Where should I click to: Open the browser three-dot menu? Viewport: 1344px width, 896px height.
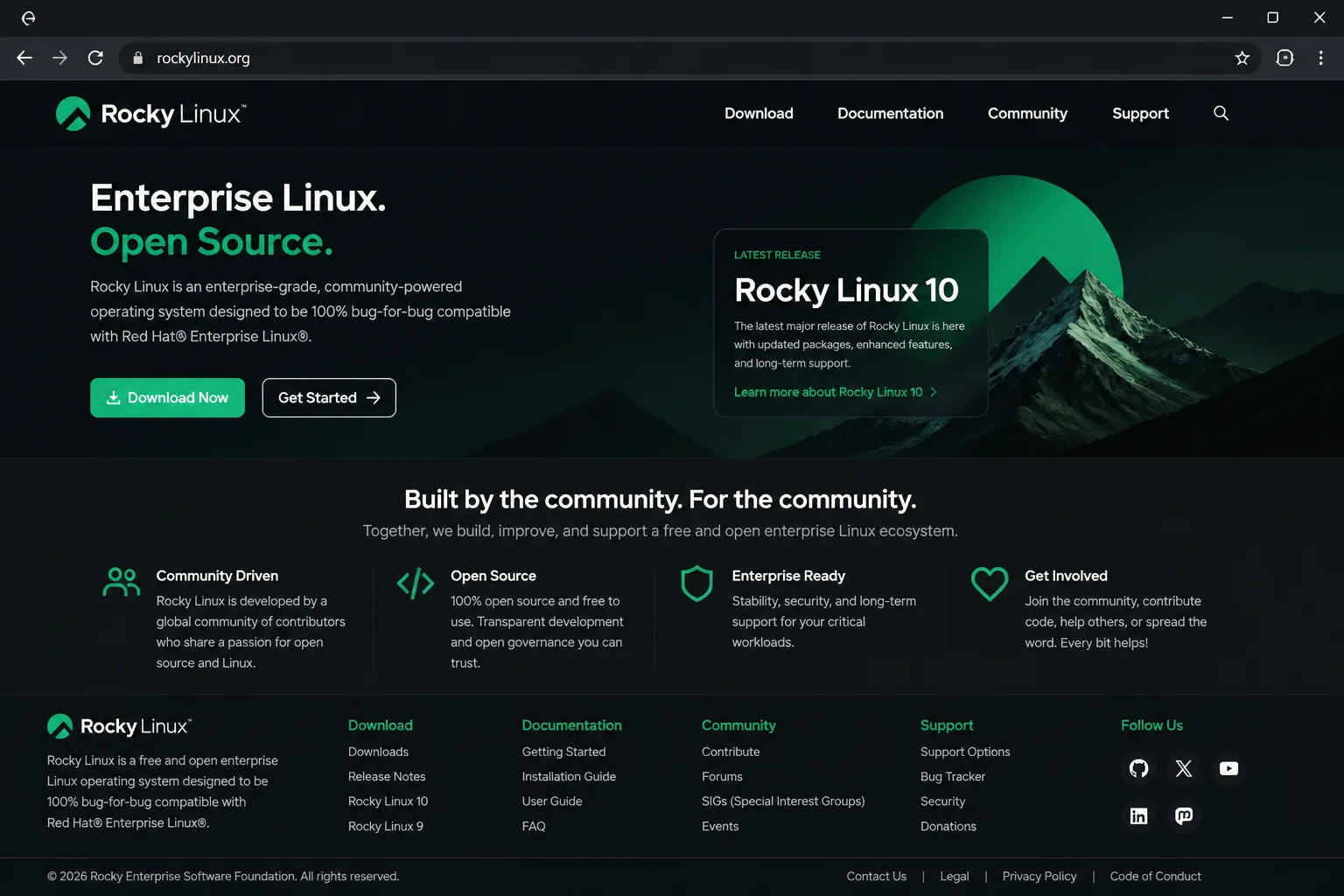tap(1320, 58)
